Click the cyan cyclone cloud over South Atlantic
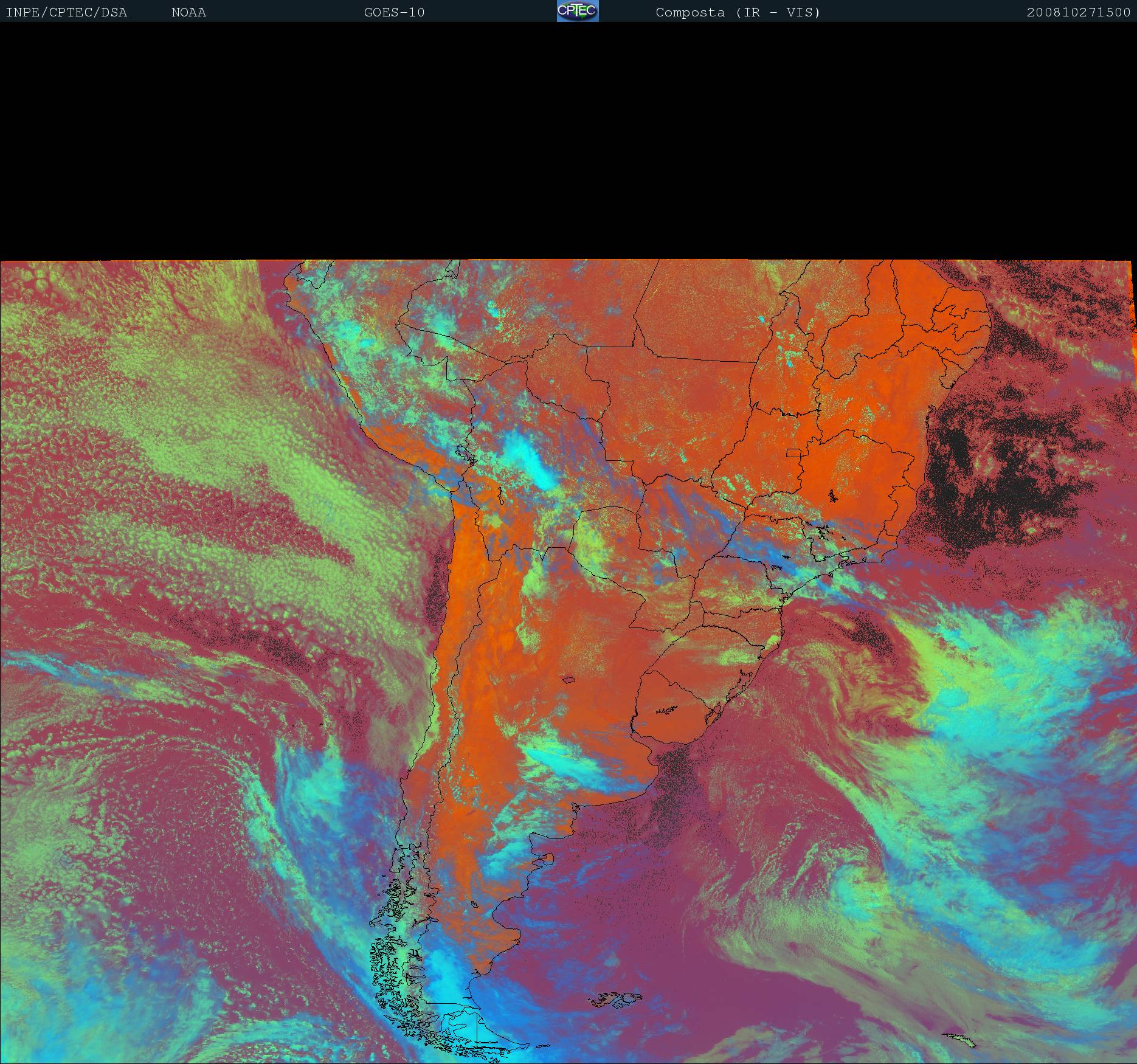 coord(985,699)
